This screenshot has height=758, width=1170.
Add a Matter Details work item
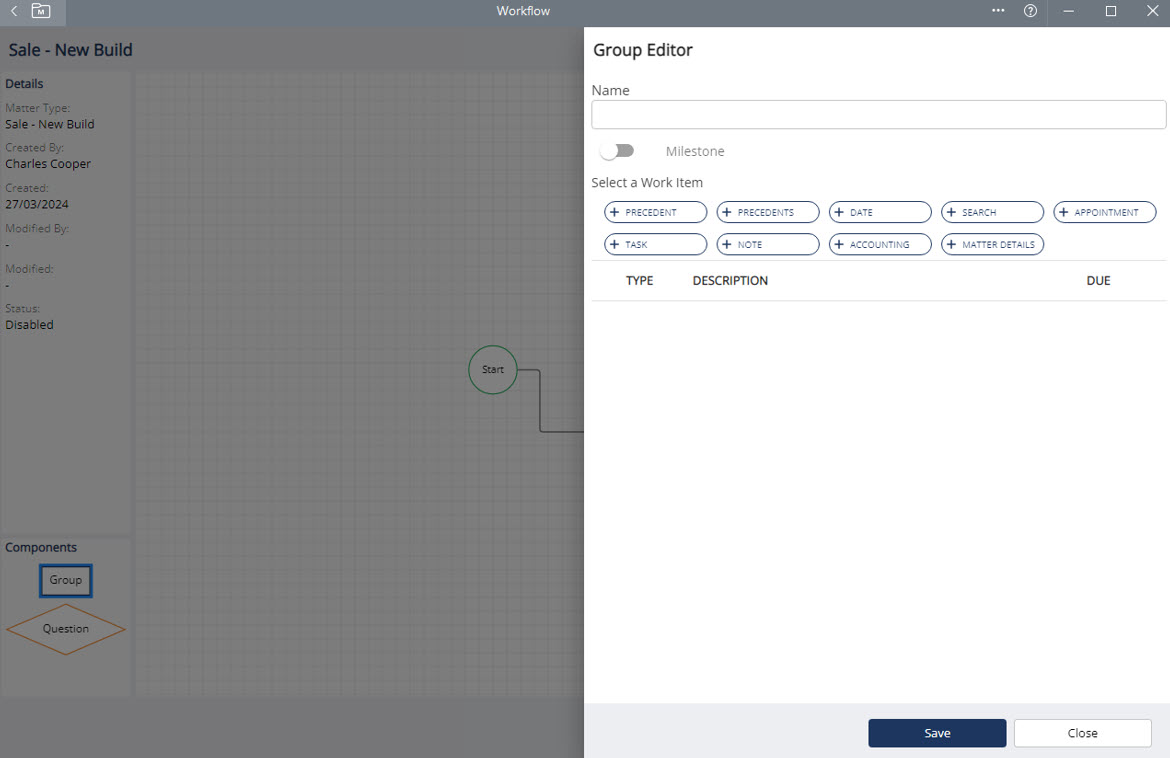[992, 244]
